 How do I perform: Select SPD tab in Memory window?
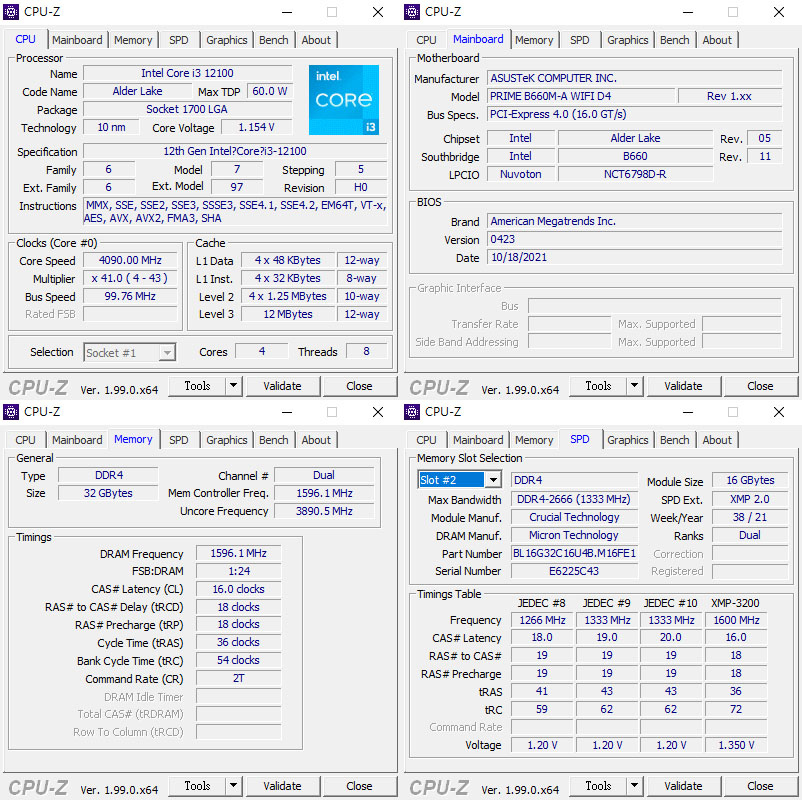tap(179, 440)
